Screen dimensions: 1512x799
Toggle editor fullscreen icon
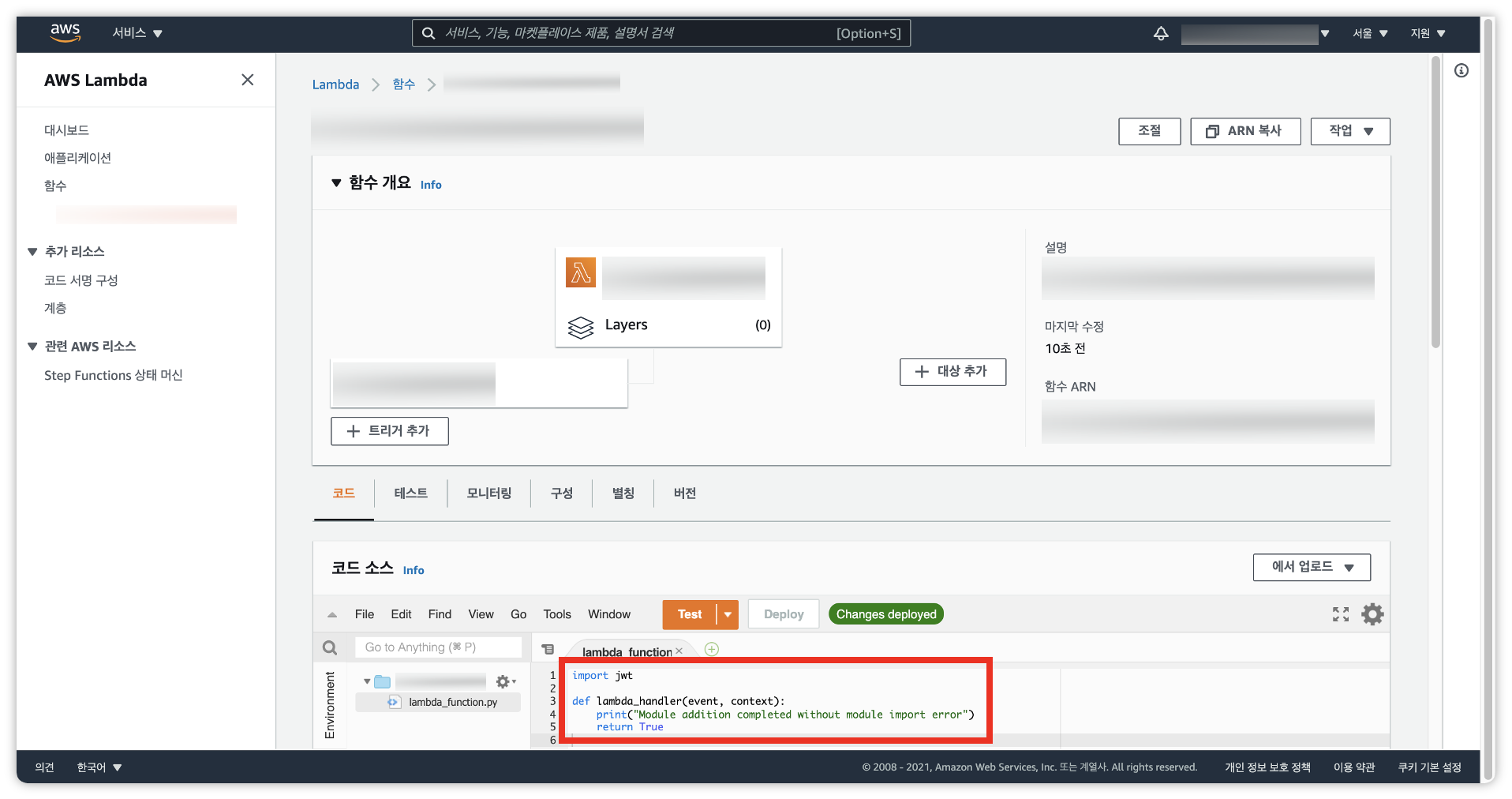pyautogui.click(x=1341, y=614)
